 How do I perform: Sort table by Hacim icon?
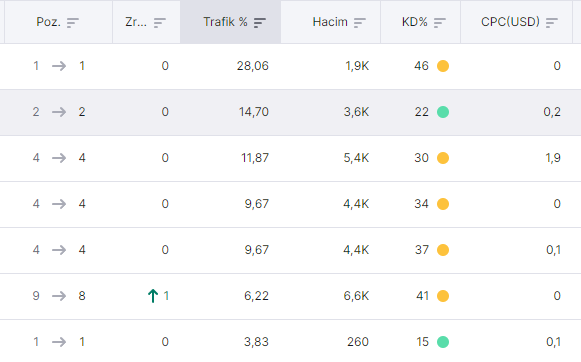pyautogui.click(x=360, y=23)
